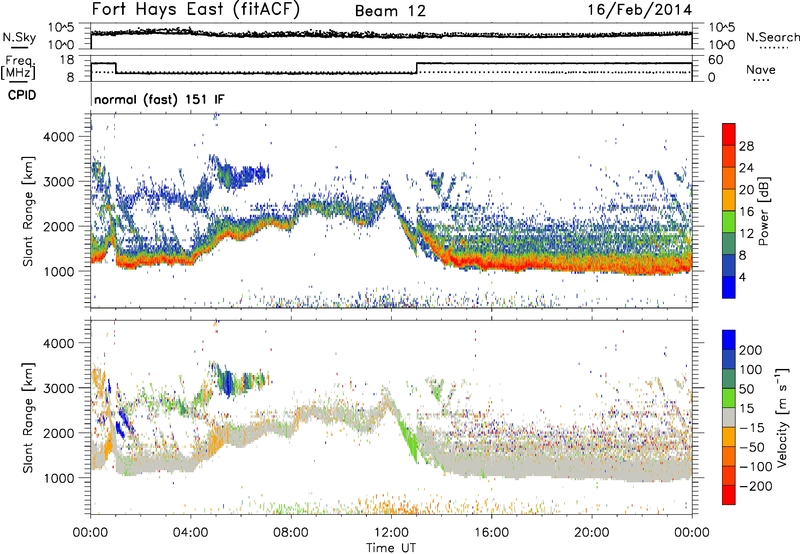Click the '4' power colorbar tick value

pyautogui.click(x=742, y=278)
